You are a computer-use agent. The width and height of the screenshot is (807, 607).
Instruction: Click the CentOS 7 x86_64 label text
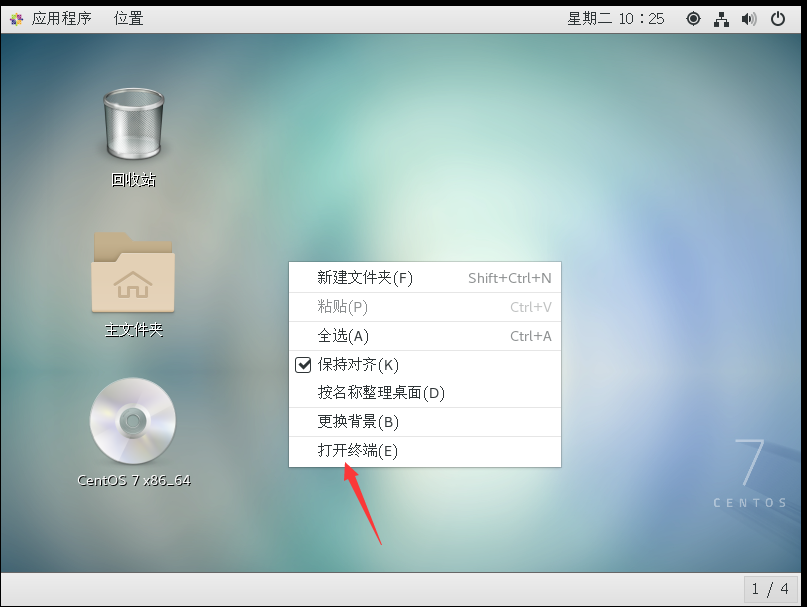[134, 480]
